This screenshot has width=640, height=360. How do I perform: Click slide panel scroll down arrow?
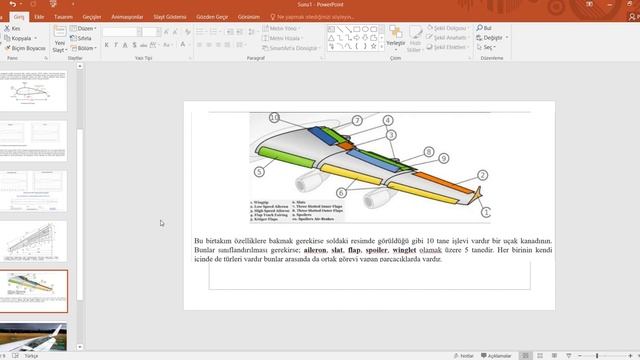80,347
